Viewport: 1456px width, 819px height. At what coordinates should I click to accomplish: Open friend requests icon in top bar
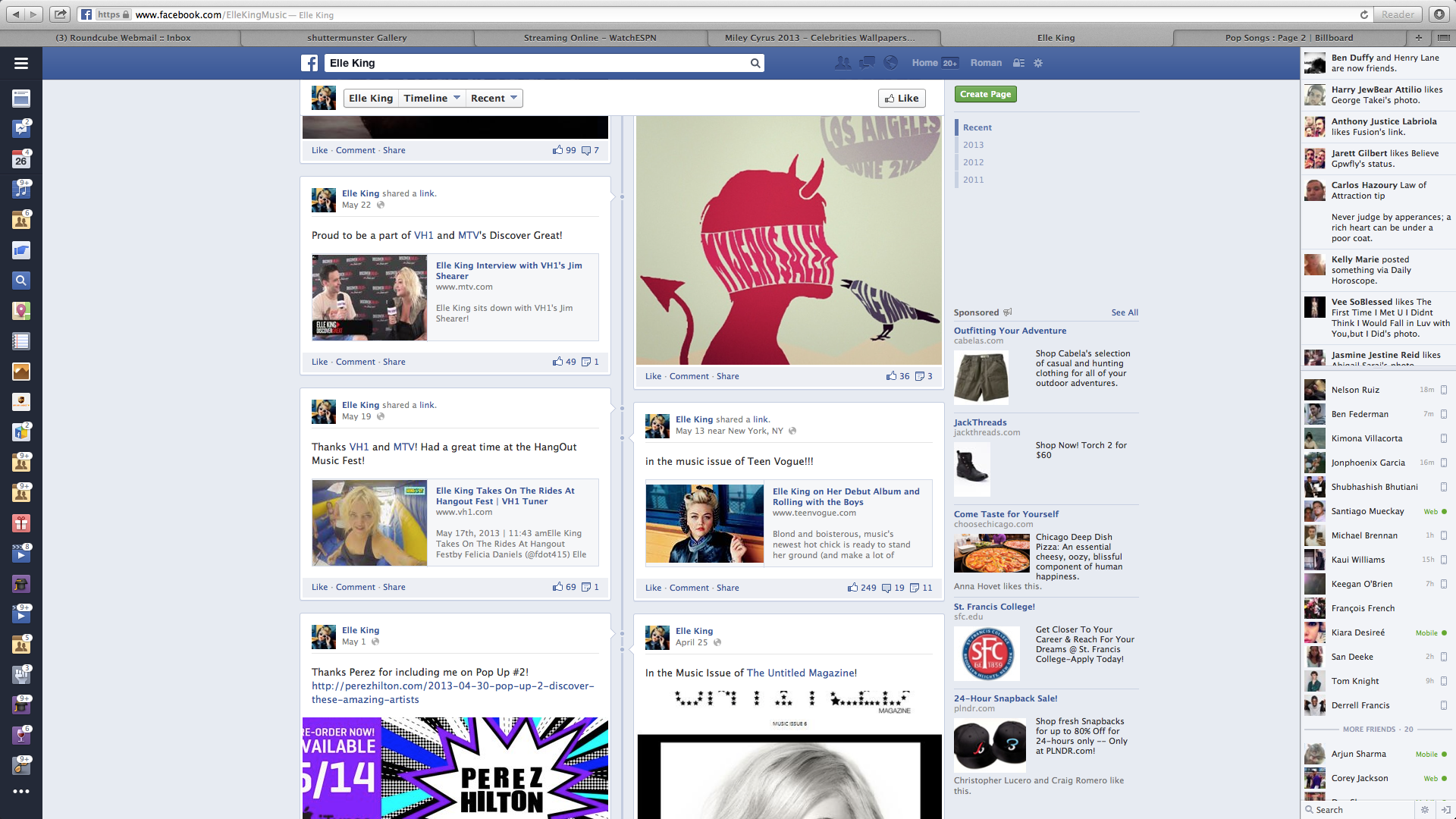843,63
